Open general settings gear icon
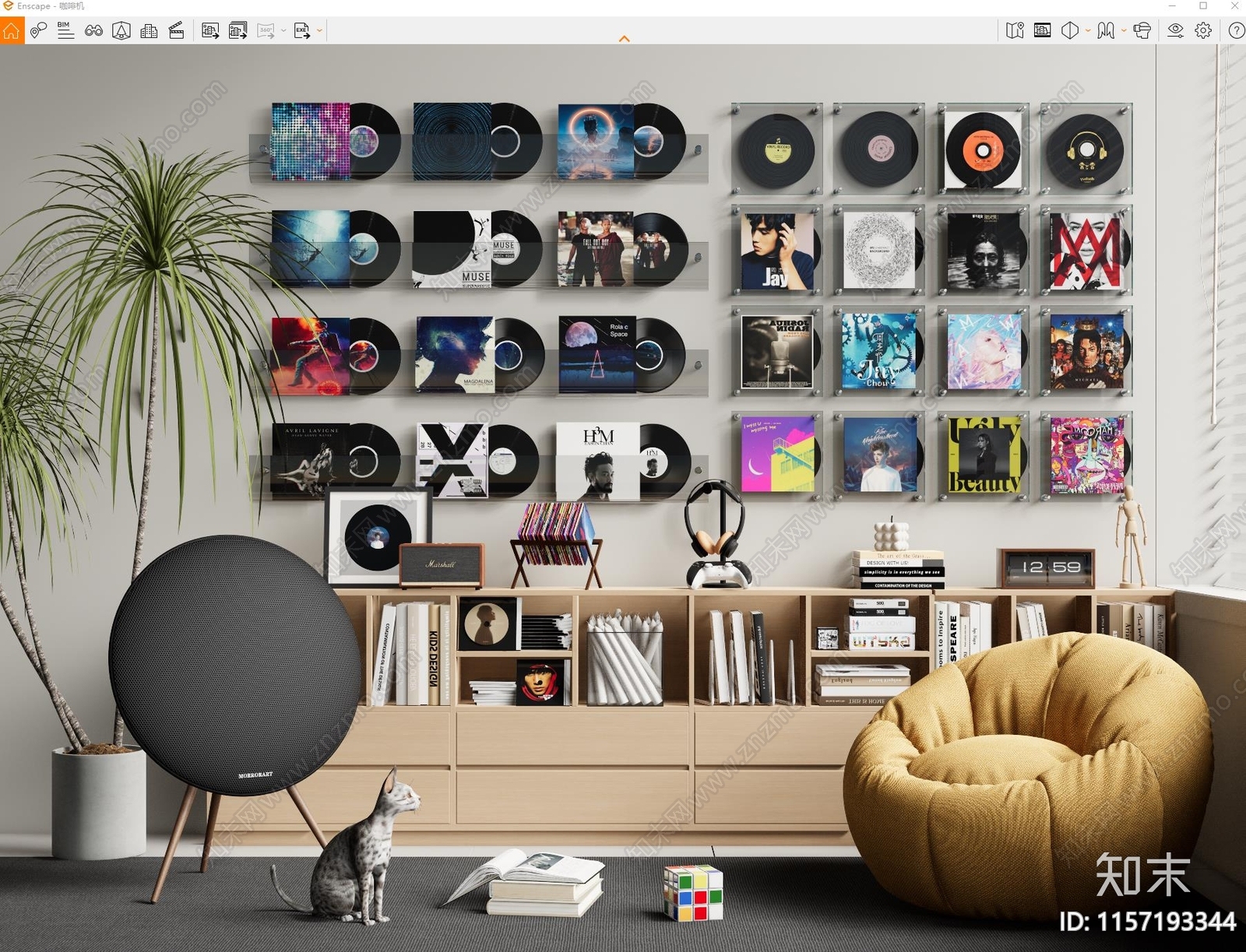The width and height of the screenshot is (1246, 952). [1203, 30]
